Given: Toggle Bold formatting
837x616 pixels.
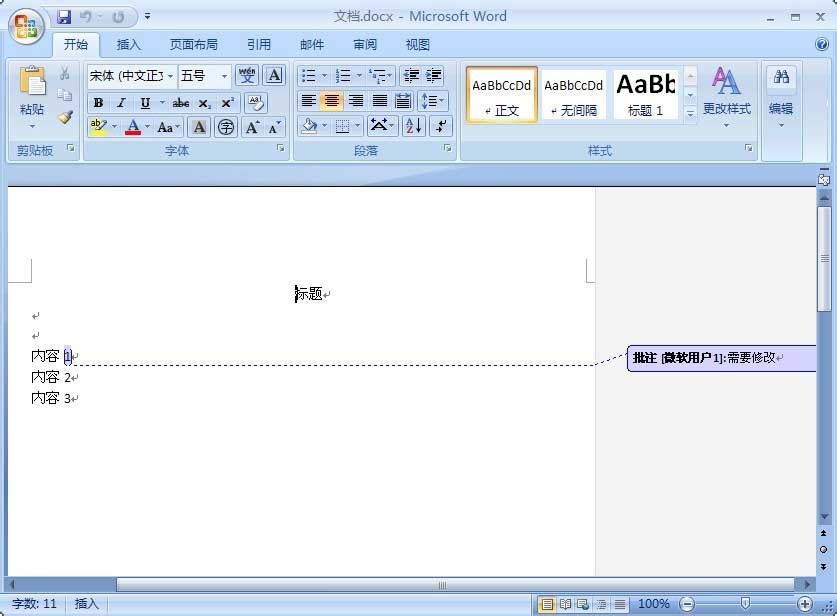Looking at the screenshot, I should coord(98,103).
